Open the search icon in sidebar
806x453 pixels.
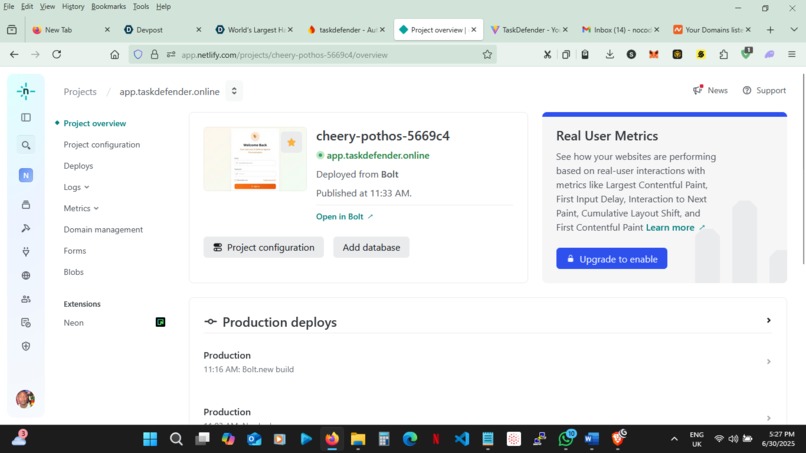pos(26,146)
